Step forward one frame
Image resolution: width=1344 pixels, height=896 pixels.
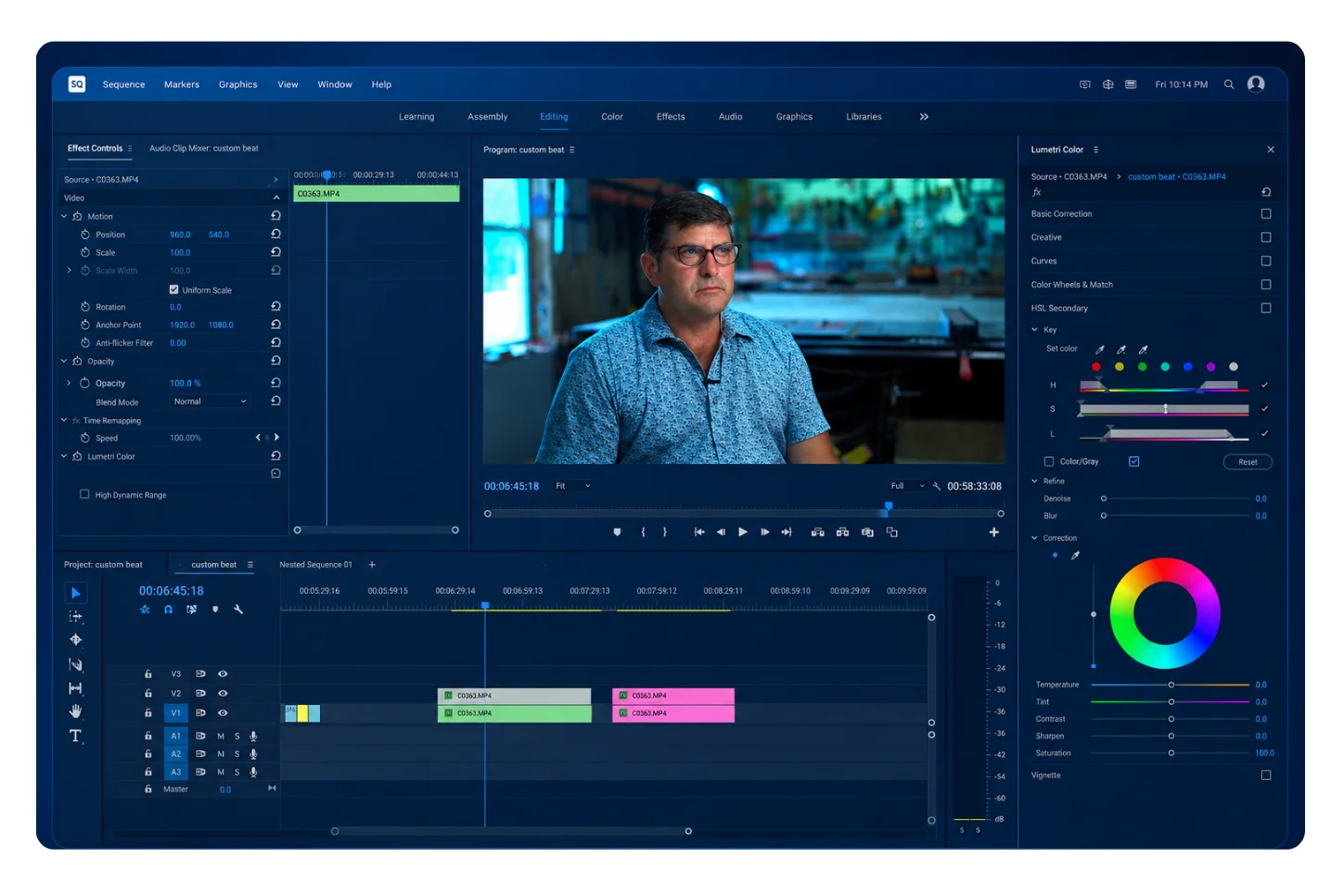pos(765,532)
